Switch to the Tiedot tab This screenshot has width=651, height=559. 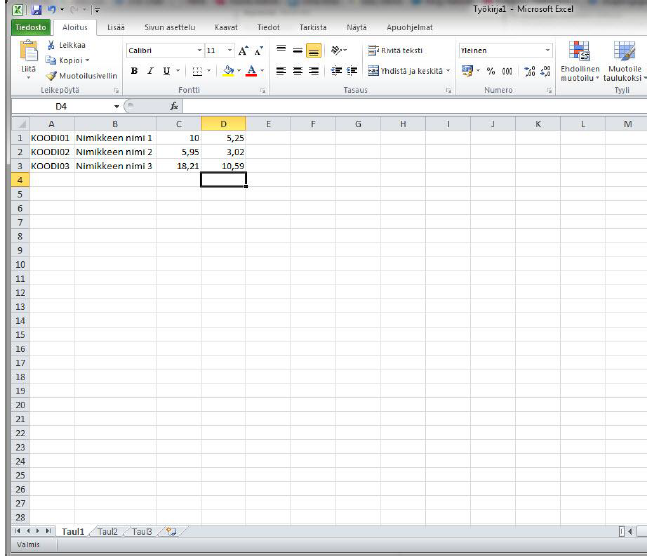coord(268,27)
